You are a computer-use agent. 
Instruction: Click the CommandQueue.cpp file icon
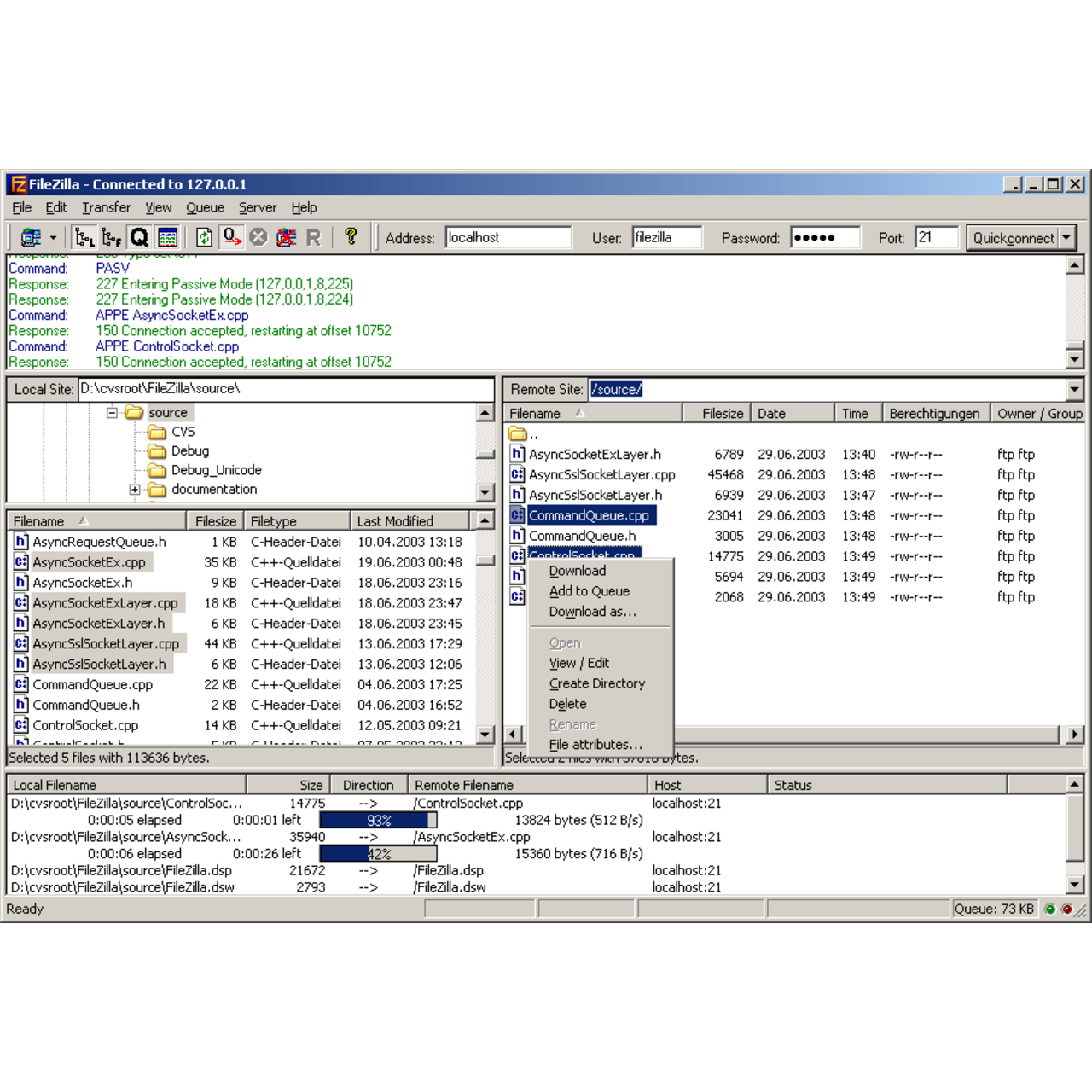coord(517,515)
